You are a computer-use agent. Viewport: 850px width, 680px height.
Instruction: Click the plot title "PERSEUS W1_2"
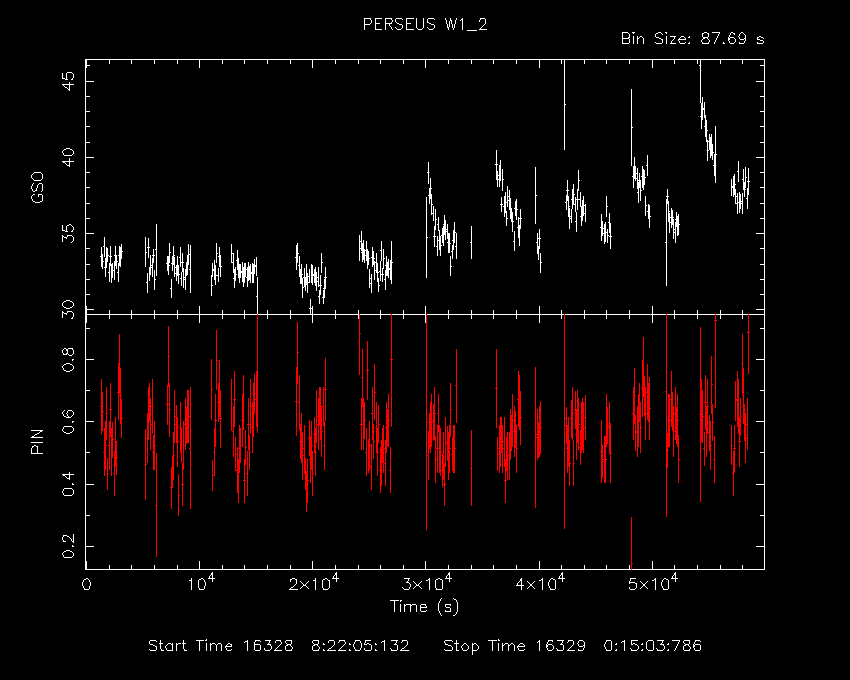coord(425,25)
